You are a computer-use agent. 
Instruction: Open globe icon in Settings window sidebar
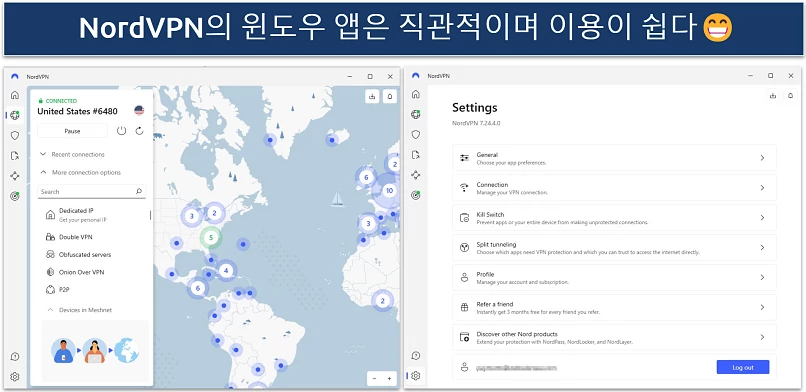coord(416,115)
